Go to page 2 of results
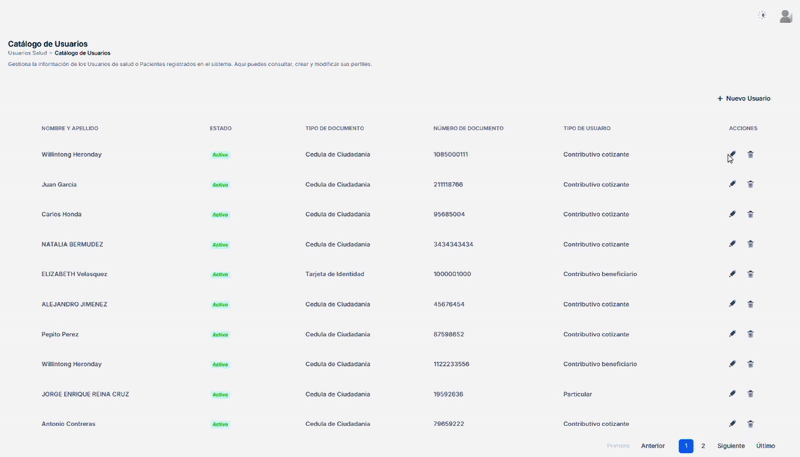This screenshot has height=457, width=800. click(703, 446)
